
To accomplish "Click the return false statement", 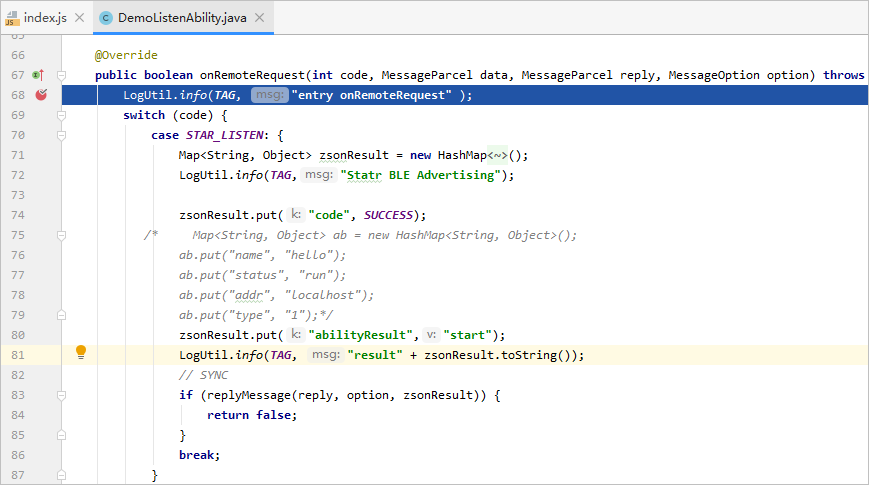I will coord(252,415).
